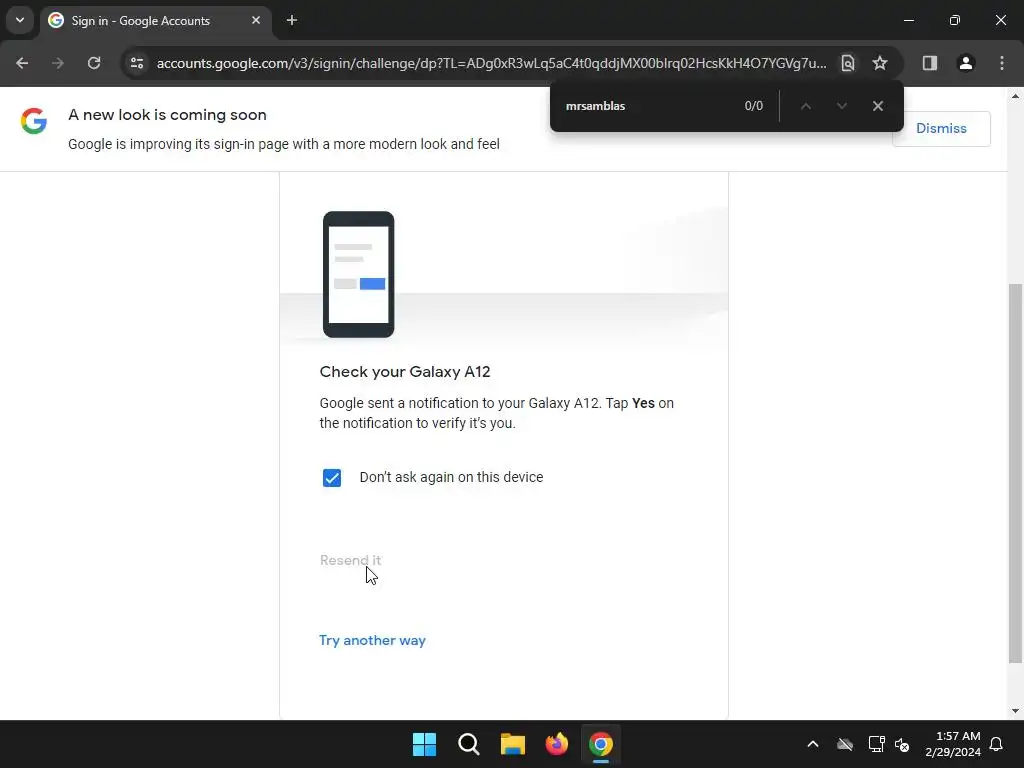Restore down the Chrome window
Screen dimensions: 1024x768
point(955,20)
